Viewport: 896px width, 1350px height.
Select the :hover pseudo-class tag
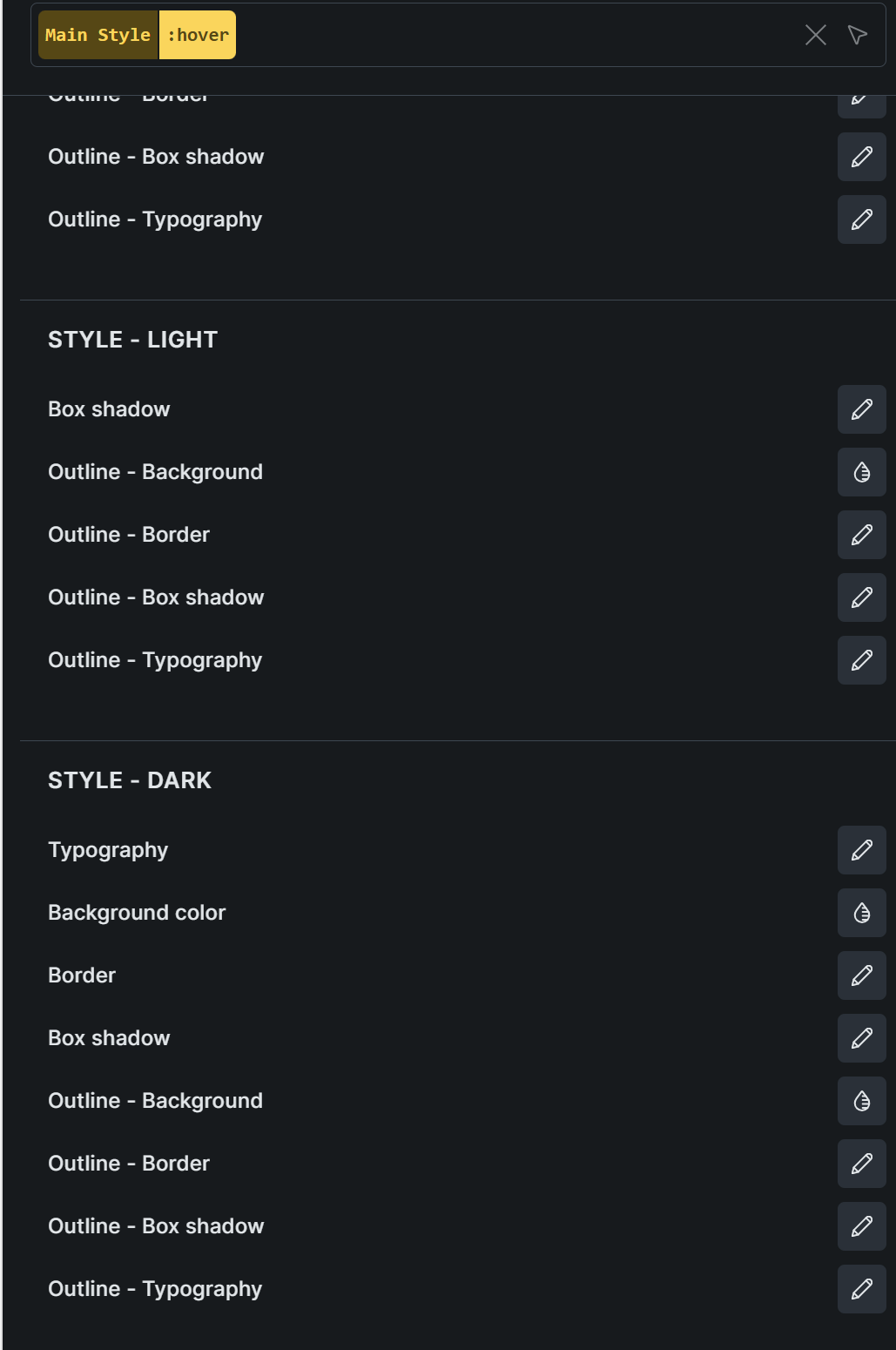[198, 35]
